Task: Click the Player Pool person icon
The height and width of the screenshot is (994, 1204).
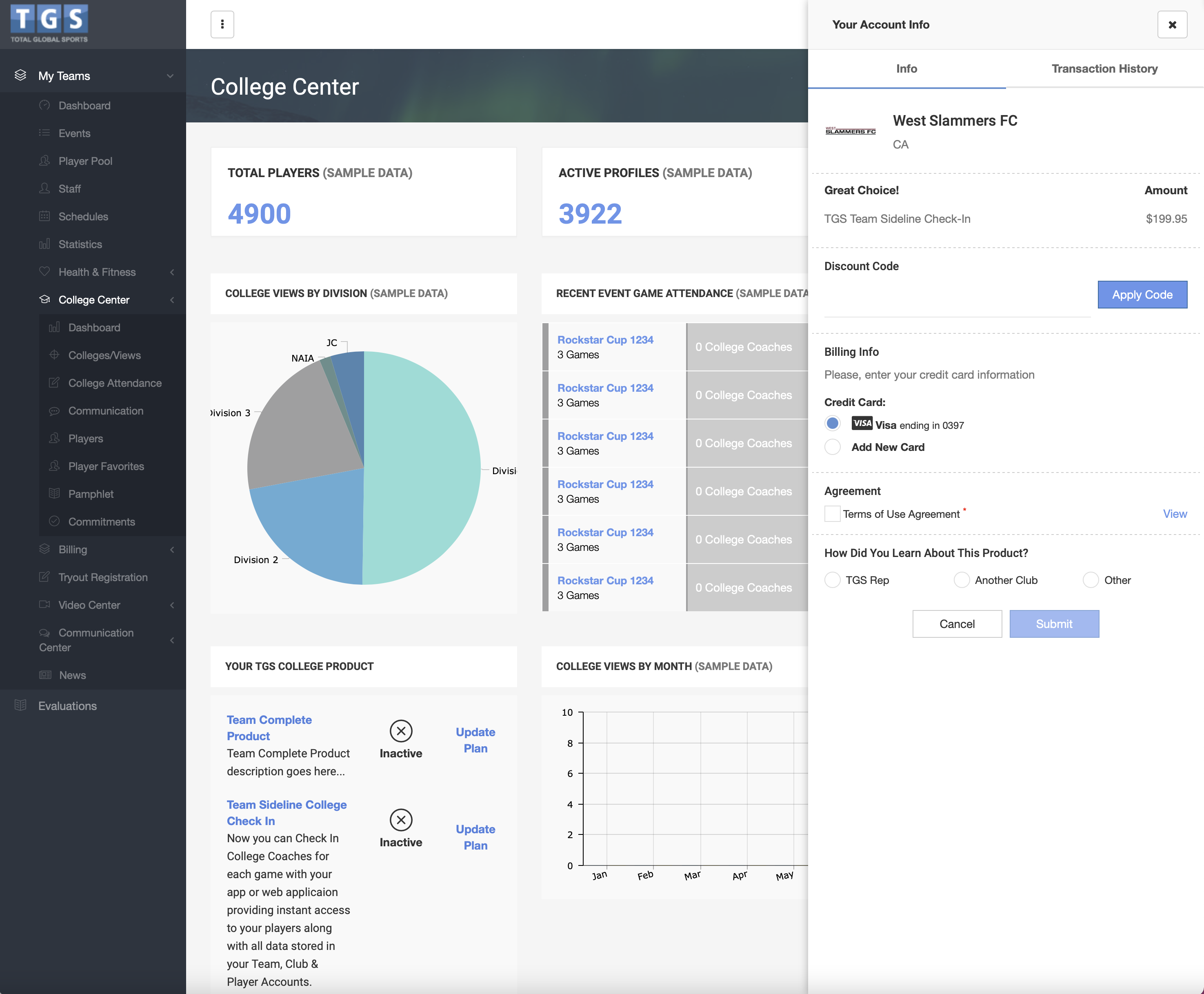Action: pos(44,161)
